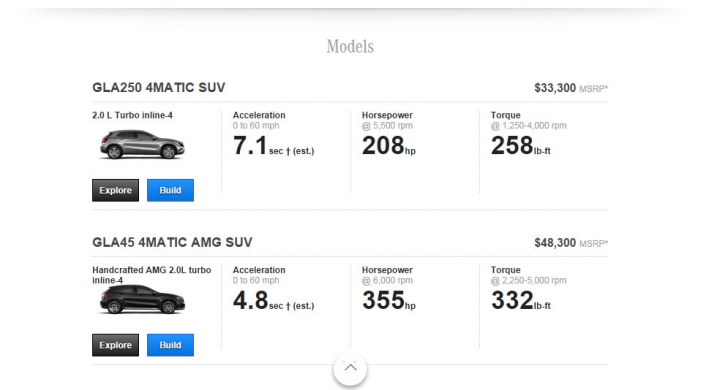720x390 pixels.
Task: Select the 332 lb-ft torque value
Action: [x=520, y=300]
